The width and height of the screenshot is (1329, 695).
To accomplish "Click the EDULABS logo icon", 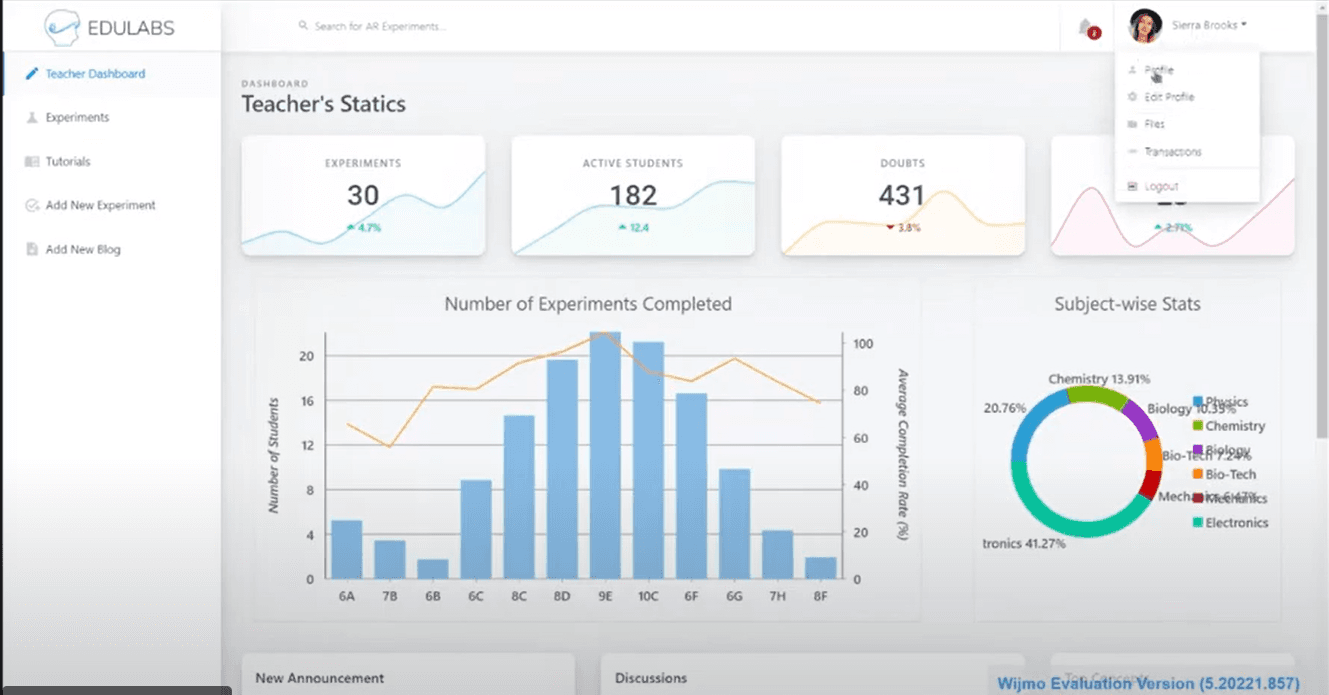I will pyautogui.click(x=62, y=27).
